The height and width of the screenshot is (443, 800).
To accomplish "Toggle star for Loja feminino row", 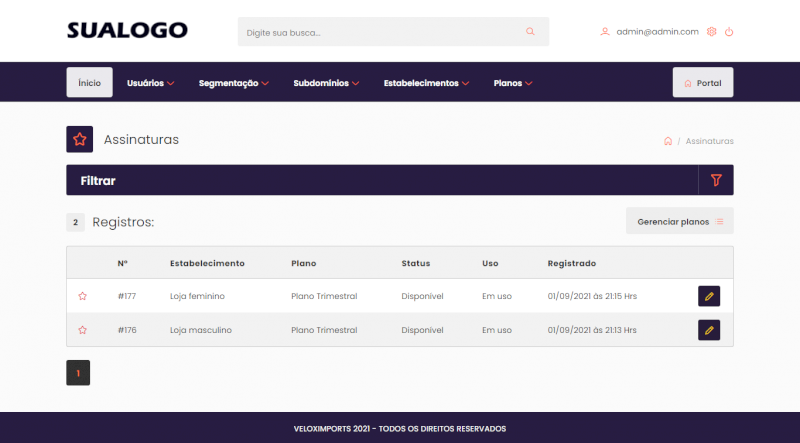I will [83, 296].
